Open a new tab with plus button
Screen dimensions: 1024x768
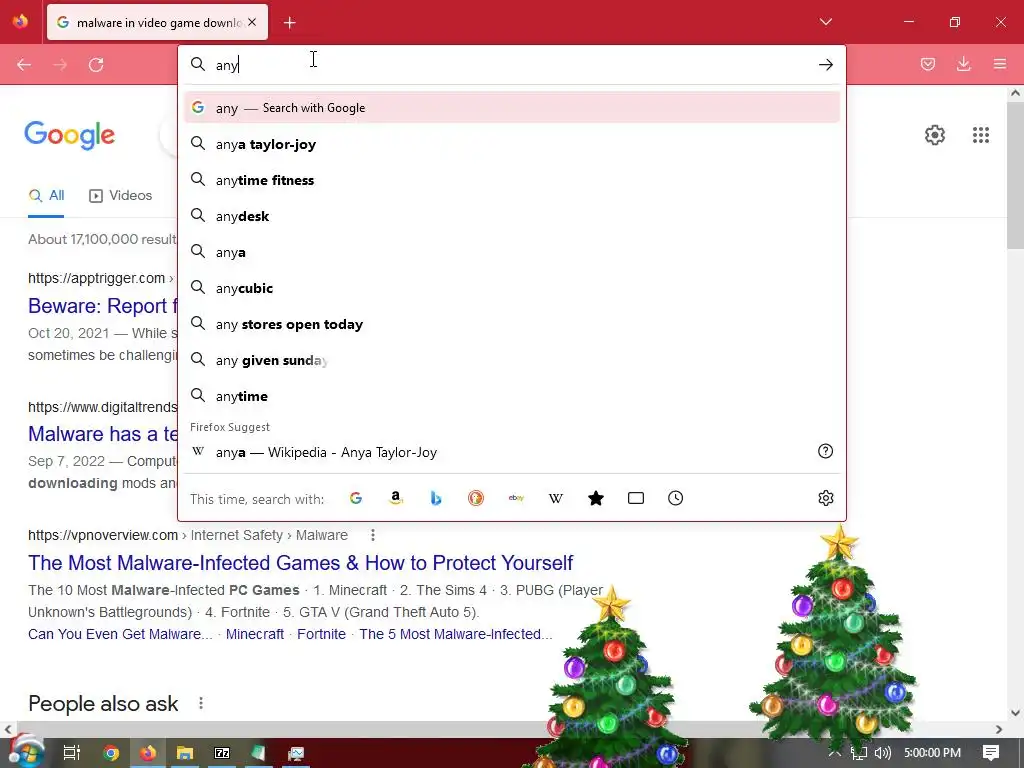pyautogui.click(x=290, y=23)
